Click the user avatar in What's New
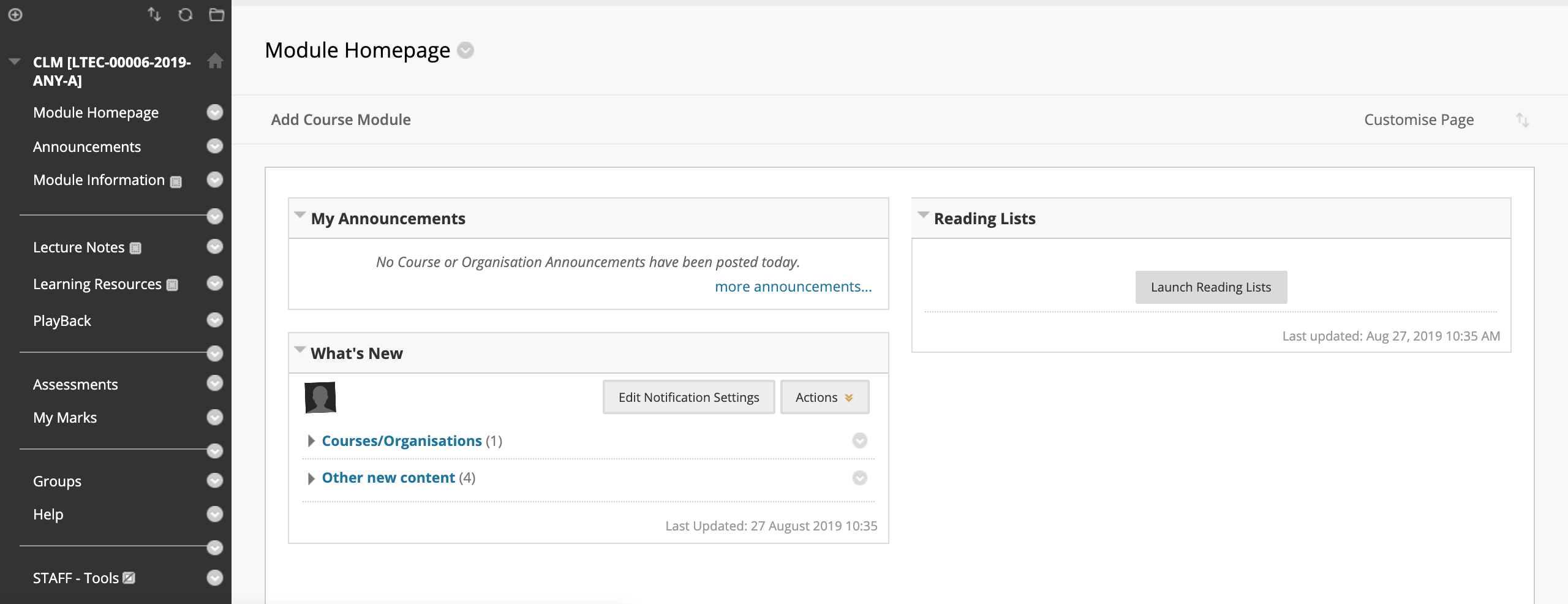The height and width of the screenshot is (604, 1568). click(320, 398)
